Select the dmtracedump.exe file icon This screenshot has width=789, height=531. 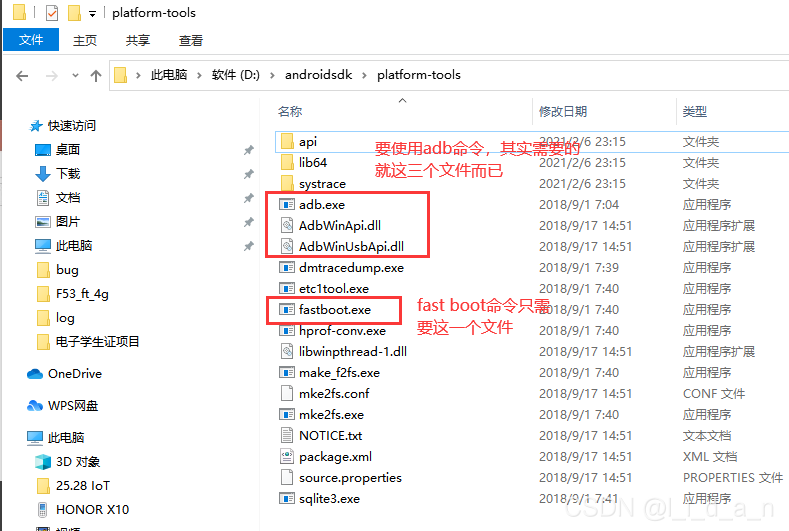click(x=287, y=267)
